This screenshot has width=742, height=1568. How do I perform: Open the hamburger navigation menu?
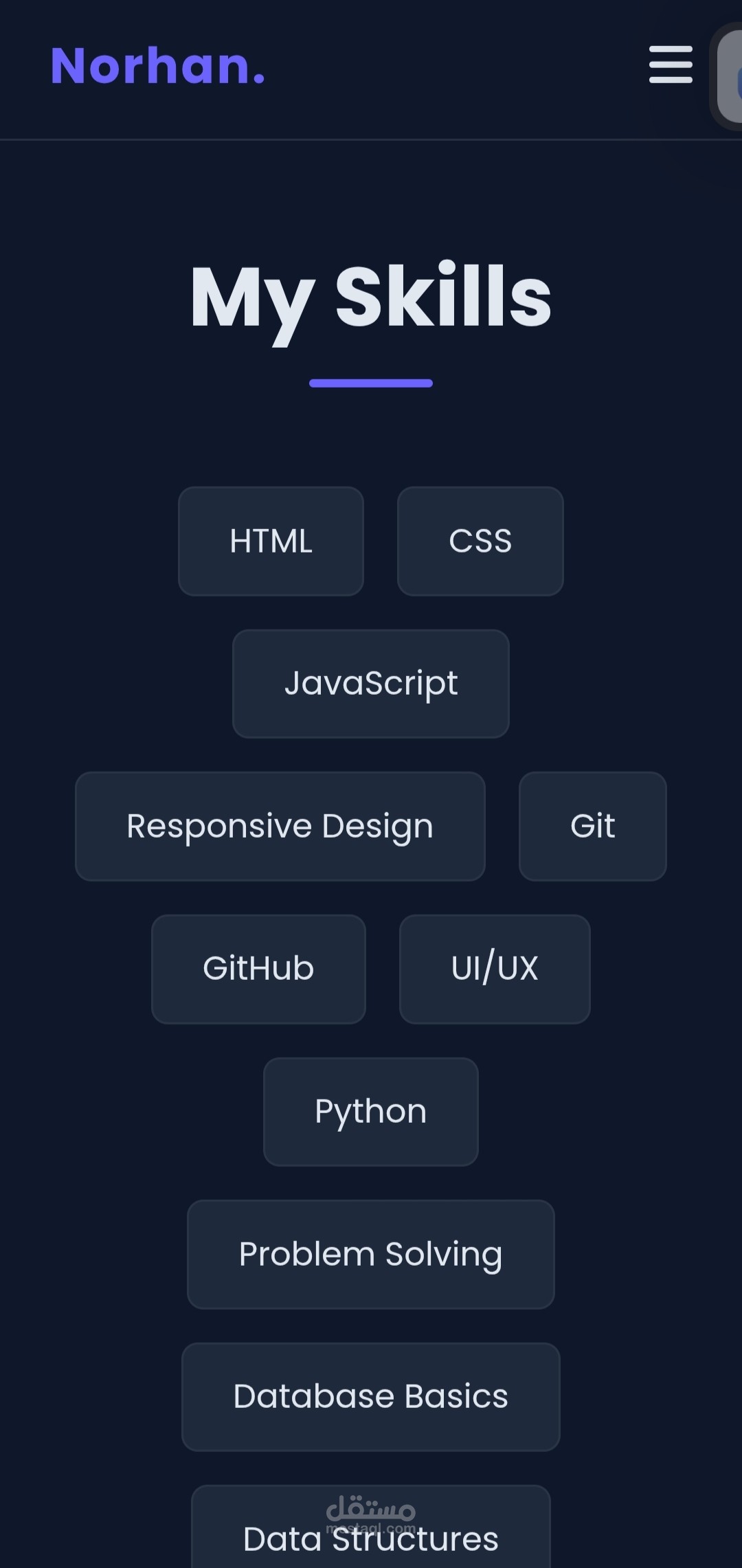(671, 65)
